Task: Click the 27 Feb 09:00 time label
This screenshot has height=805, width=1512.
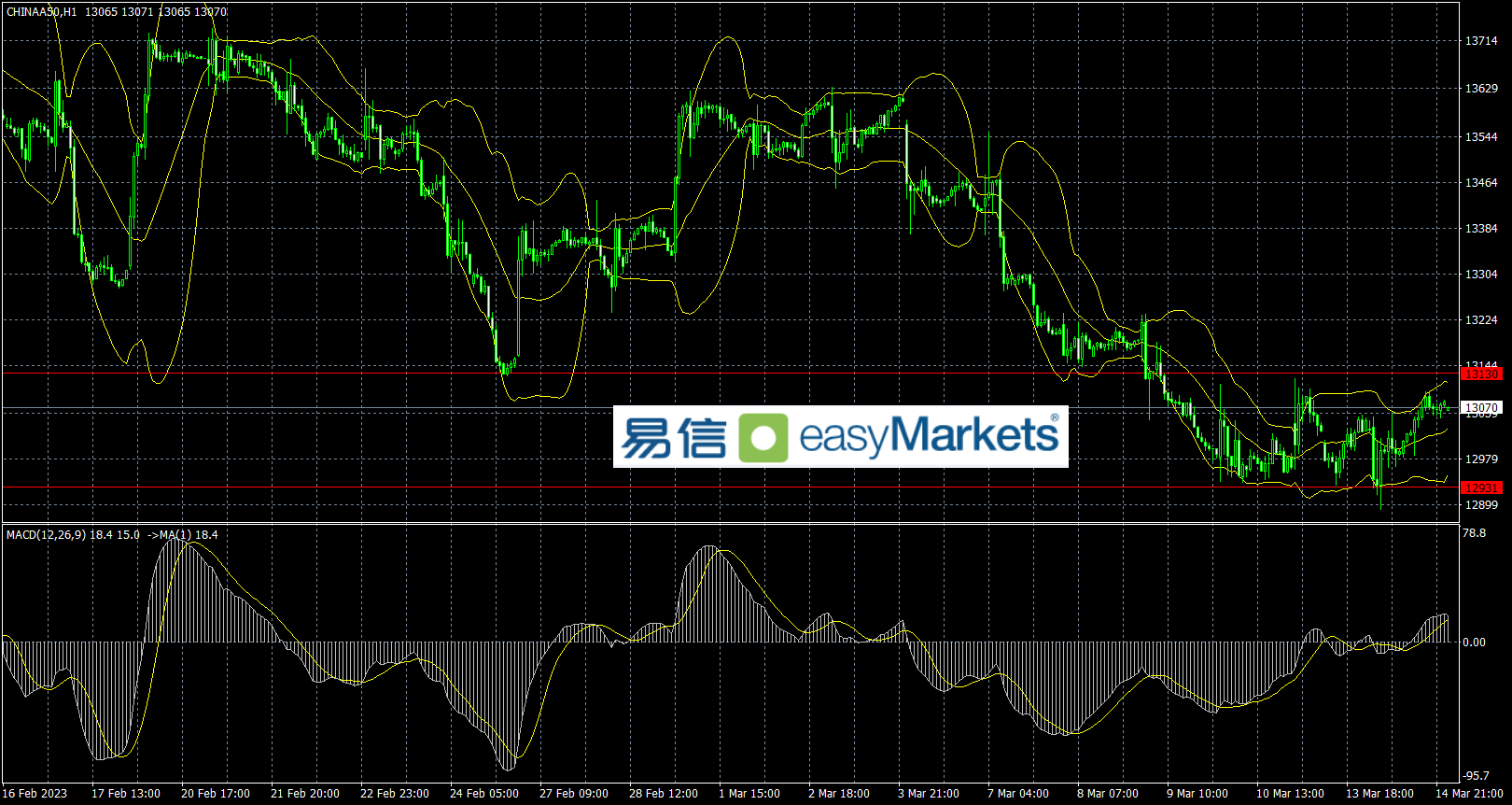Action: (574, 794)
